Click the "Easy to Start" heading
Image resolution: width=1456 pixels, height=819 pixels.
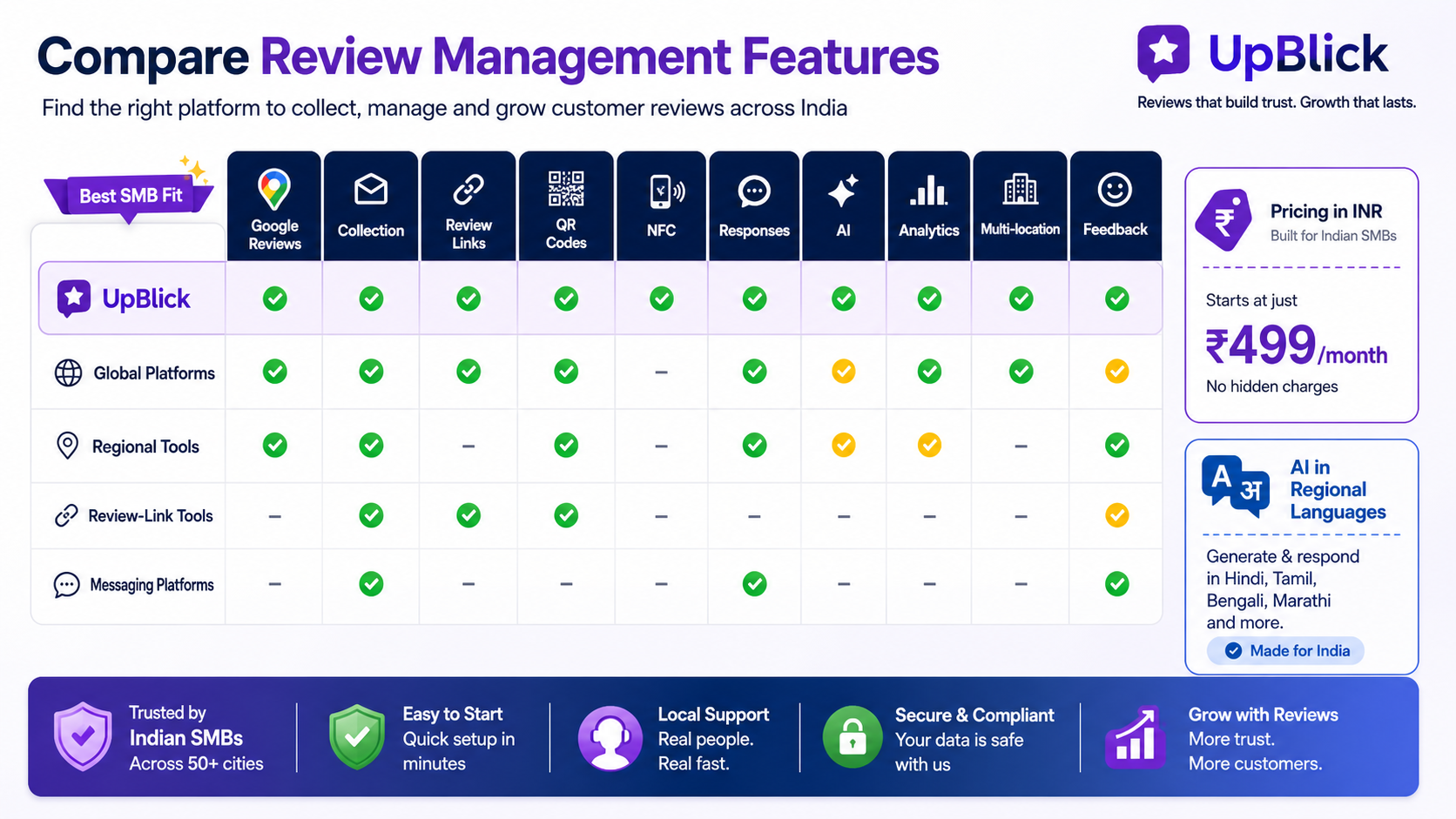coord(453,715)
